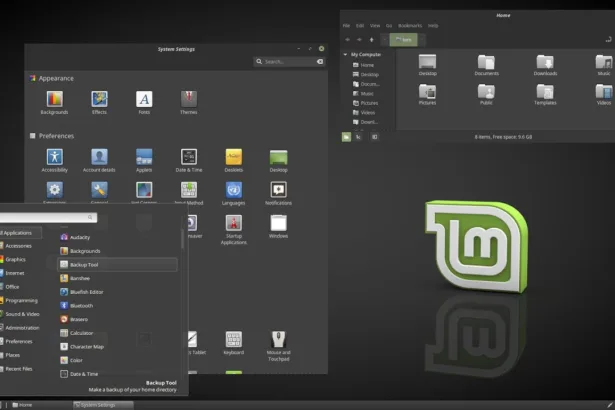Open the File menu in Home window

(x=346, y=26)
